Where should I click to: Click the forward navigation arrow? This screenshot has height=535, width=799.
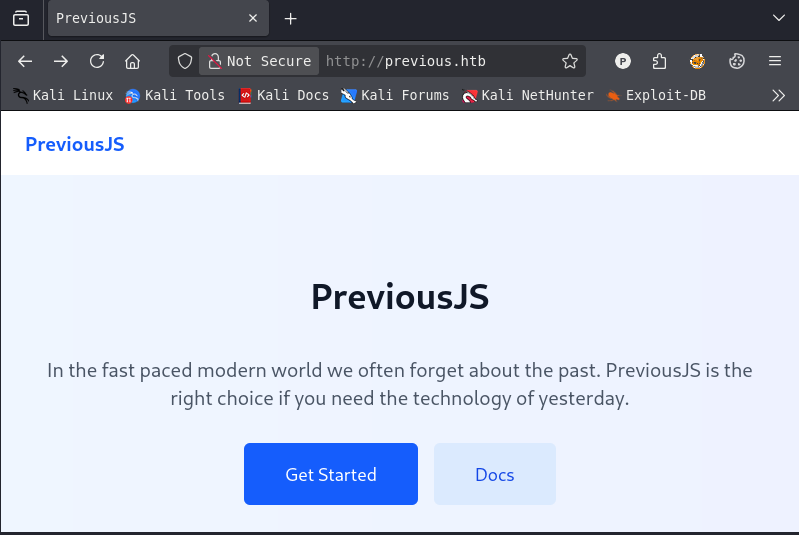pyautogui.click(x=61, y=62)
